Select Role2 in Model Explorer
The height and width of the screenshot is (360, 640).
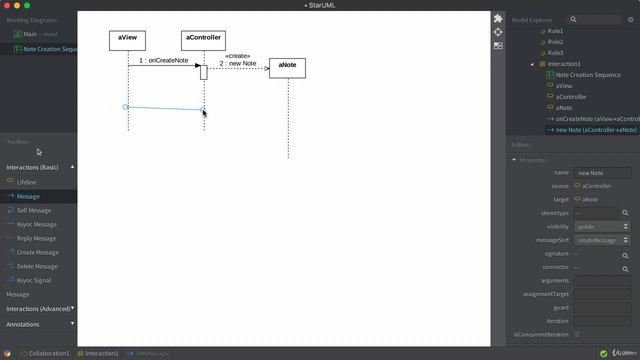[555, 42]
